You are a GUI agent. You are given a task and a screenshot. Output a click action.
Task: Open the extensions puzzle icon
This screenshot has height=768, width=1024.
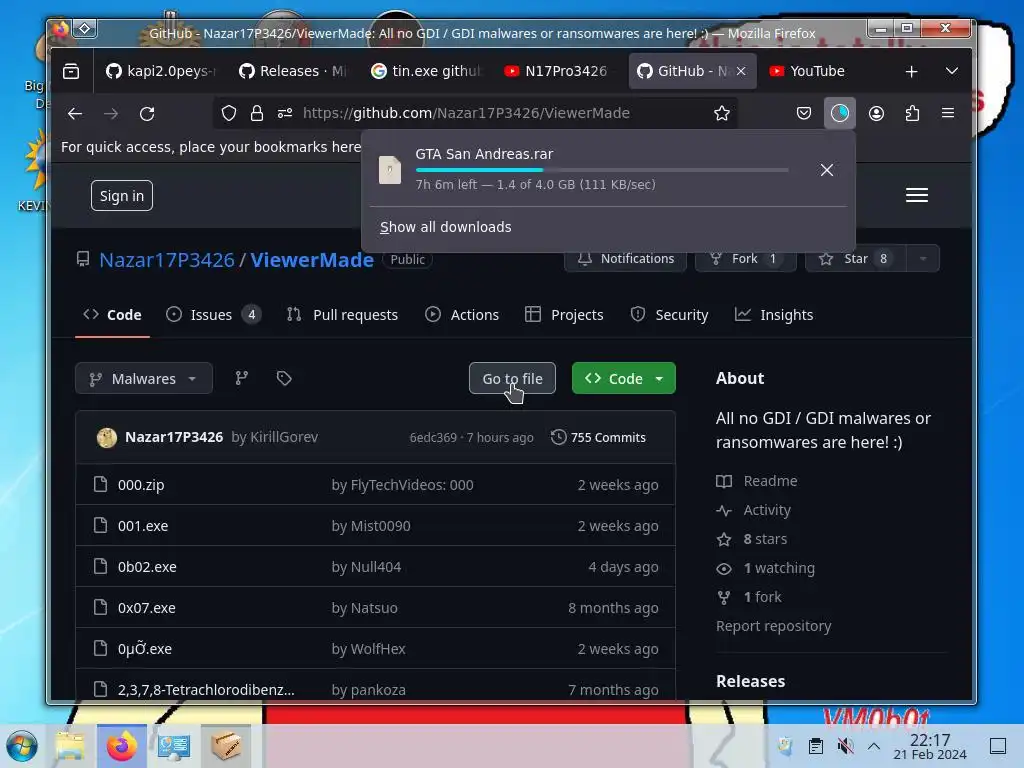pyautogui.click(x=912, y=114)
